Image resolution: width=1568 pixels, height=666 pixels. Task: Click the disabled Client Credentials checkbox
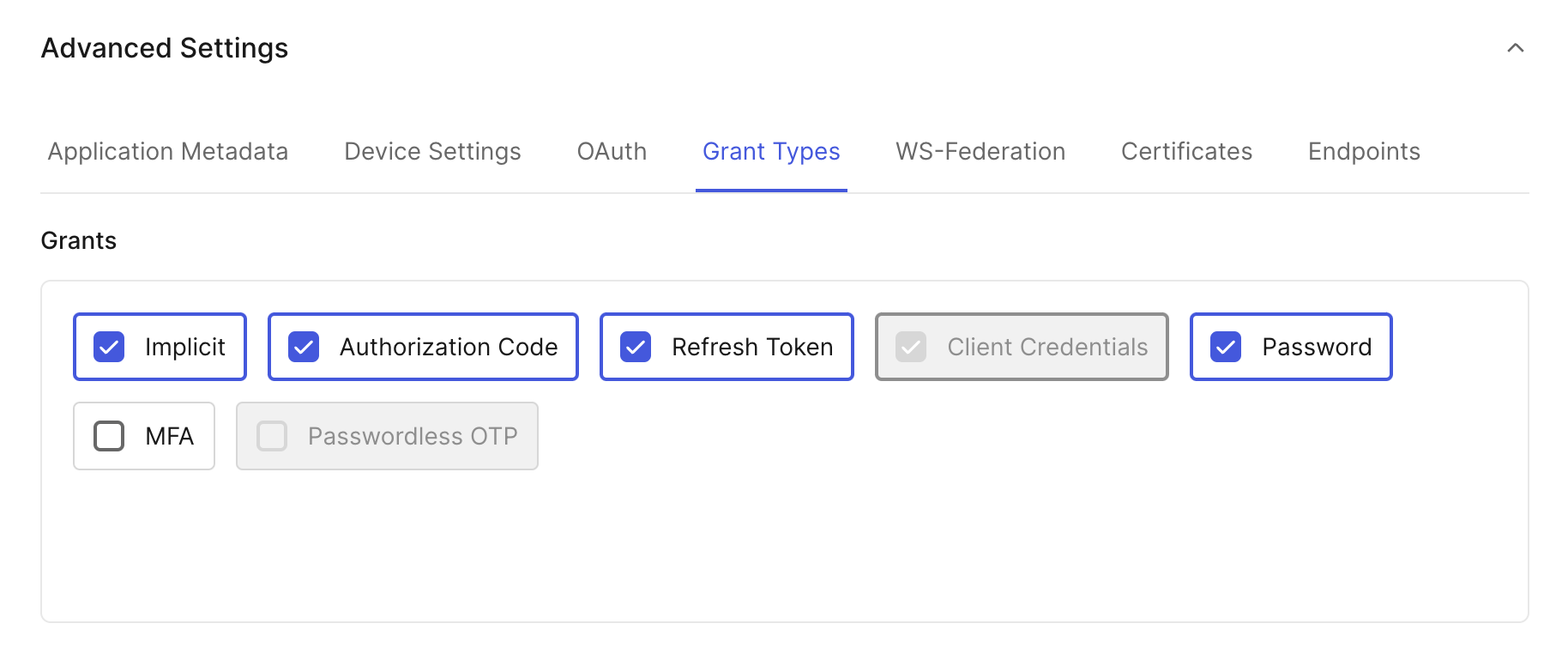tap(909, 347)
